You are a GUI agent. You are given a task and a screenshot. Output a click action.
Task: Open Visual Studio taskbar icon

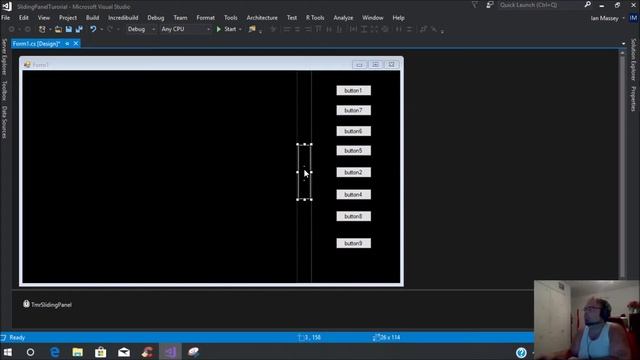click(171, 352)
